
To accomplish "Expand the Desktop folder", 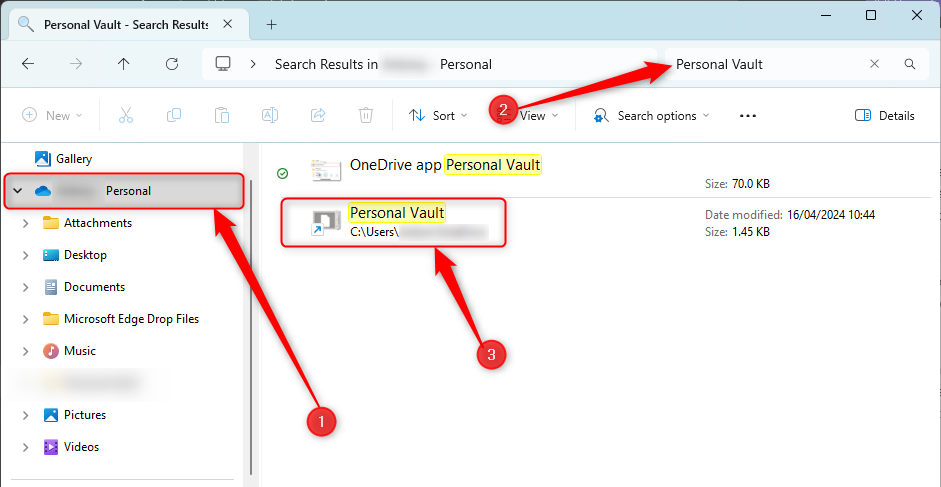I will (25, 255).
